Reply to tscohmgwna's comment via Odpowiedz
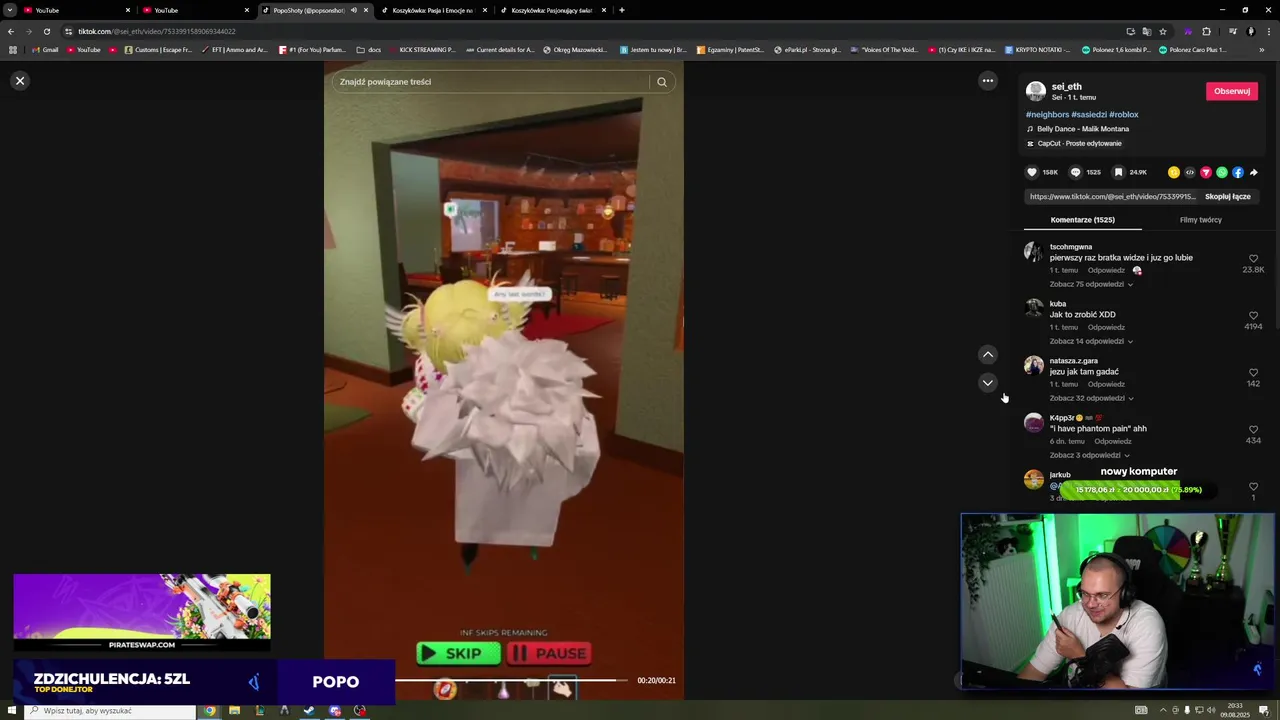Image resolution: width=1280 pixels, height=720 pixels. click(x=1106, y=270)
